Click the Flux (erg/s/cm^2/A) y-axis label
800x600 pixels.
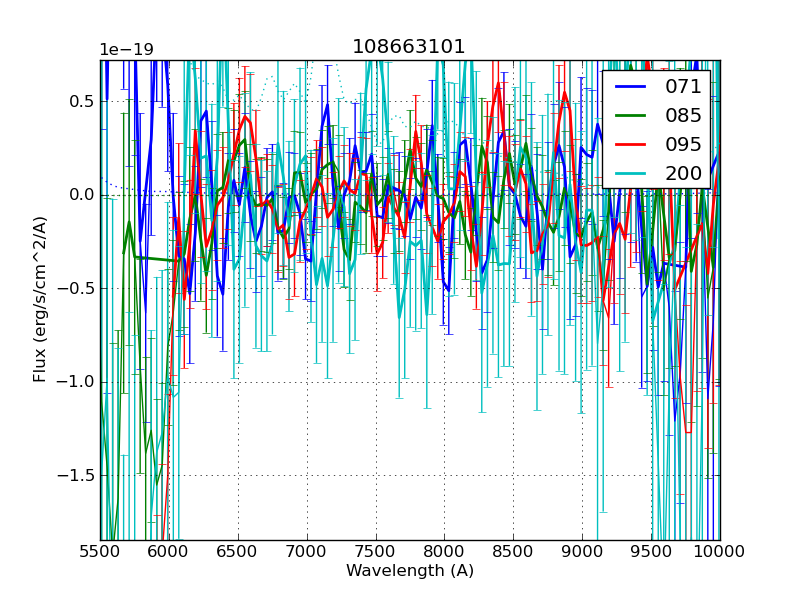click(40, 300)
